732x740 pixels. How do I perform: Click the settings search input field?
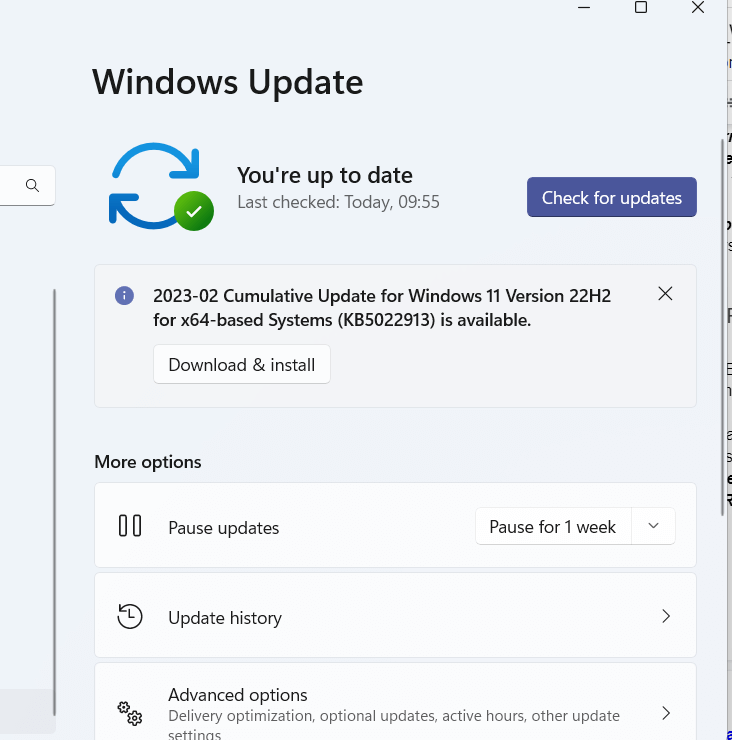point(27,185)
